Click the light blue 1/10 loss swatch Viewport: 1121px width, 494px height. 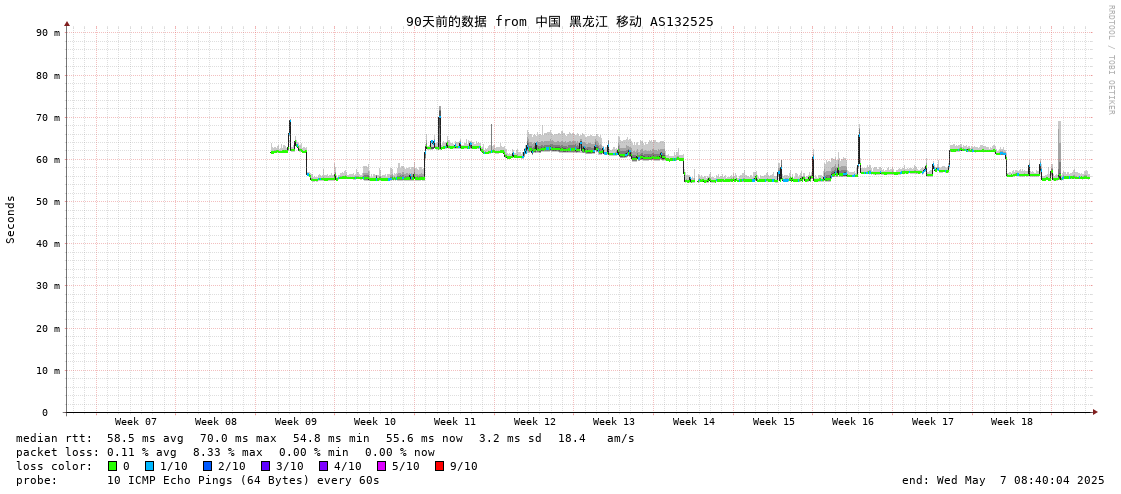[x=149, y=466]
